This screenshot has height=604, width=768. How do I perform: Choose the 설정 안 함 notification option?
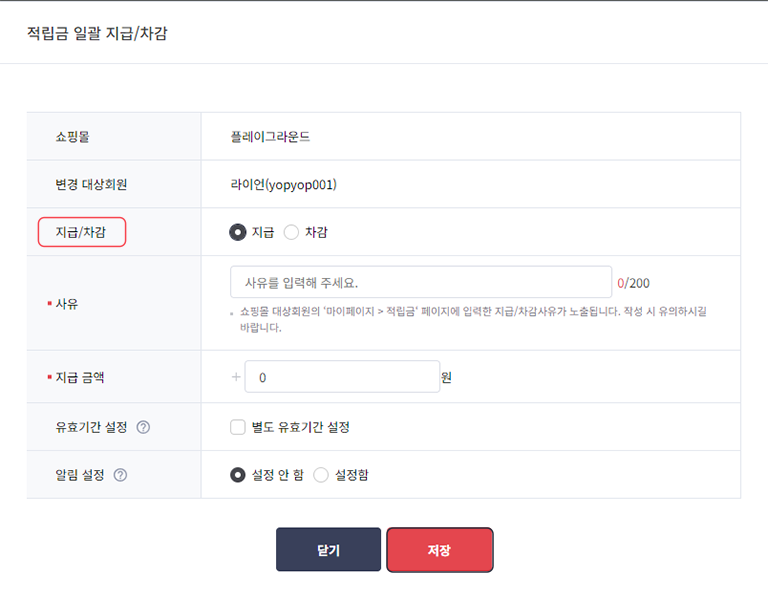[x=238, y=475]
